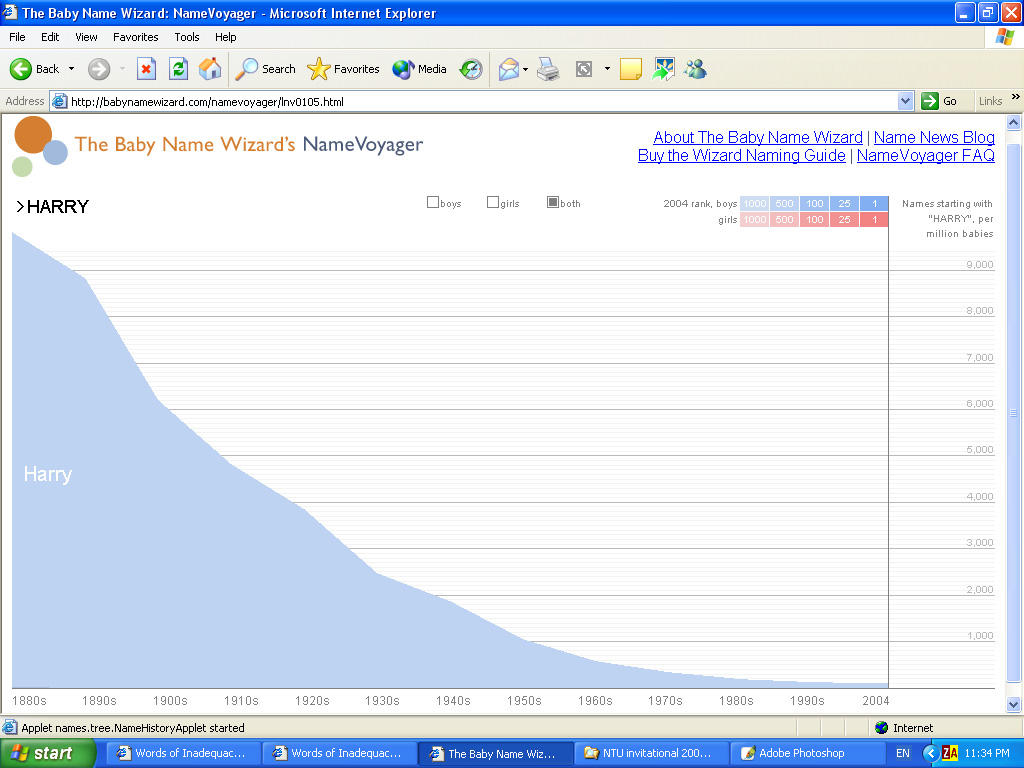Stop page loading with the red X icon
The image size is (1024, 768).
click(146, 69)
